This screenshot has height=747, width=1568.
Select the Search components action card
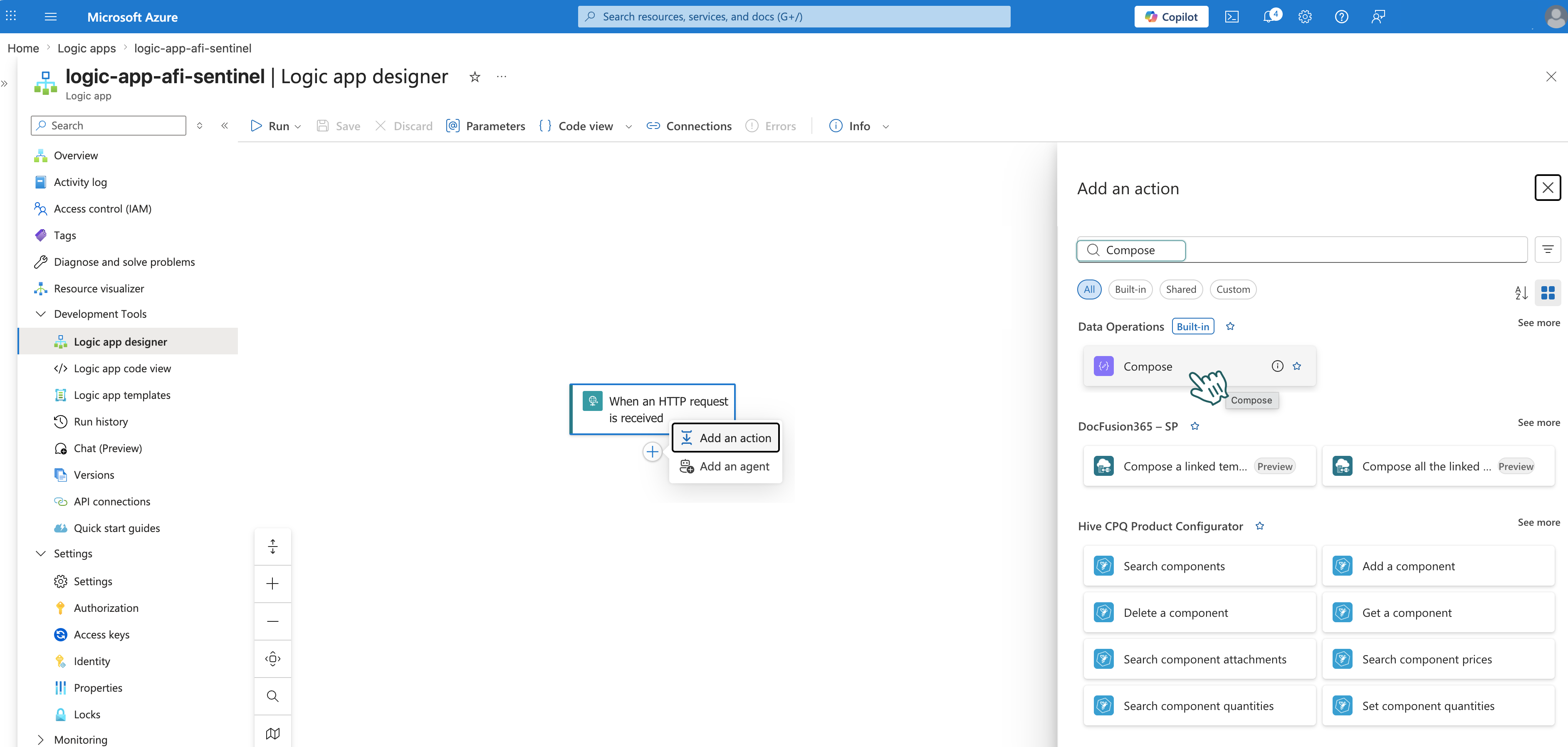click(1199, 566)
